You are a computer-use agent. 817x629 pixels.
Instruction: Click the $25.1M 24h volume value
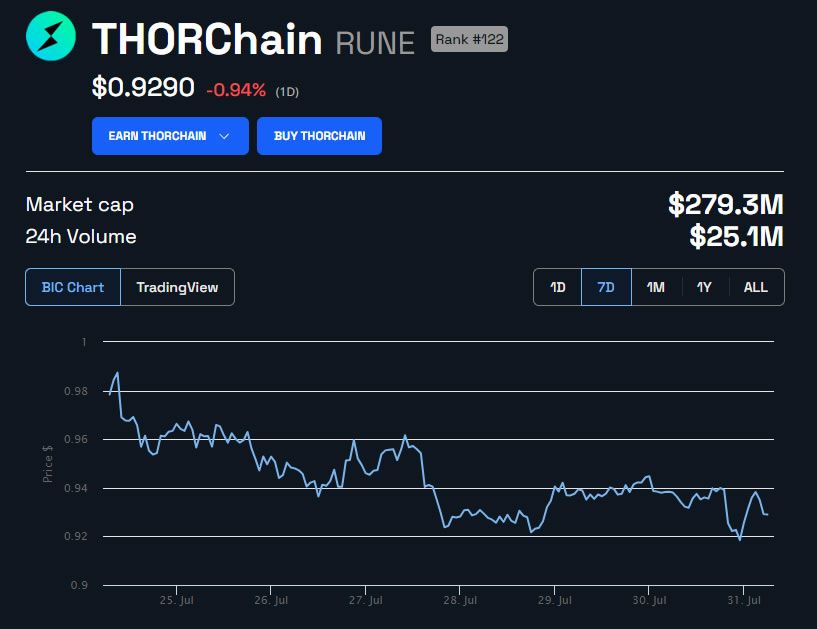736,236
